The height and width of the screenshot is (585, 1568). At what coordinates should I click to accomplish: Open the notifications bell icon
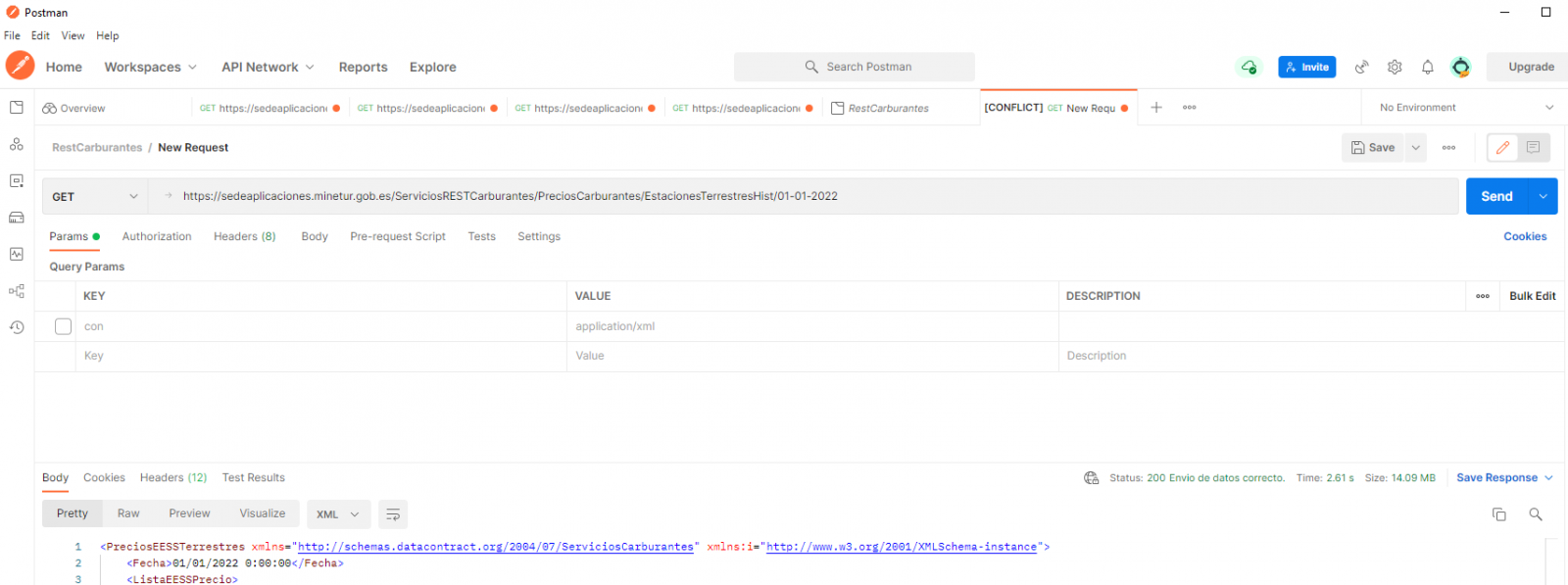[1428, 67]
